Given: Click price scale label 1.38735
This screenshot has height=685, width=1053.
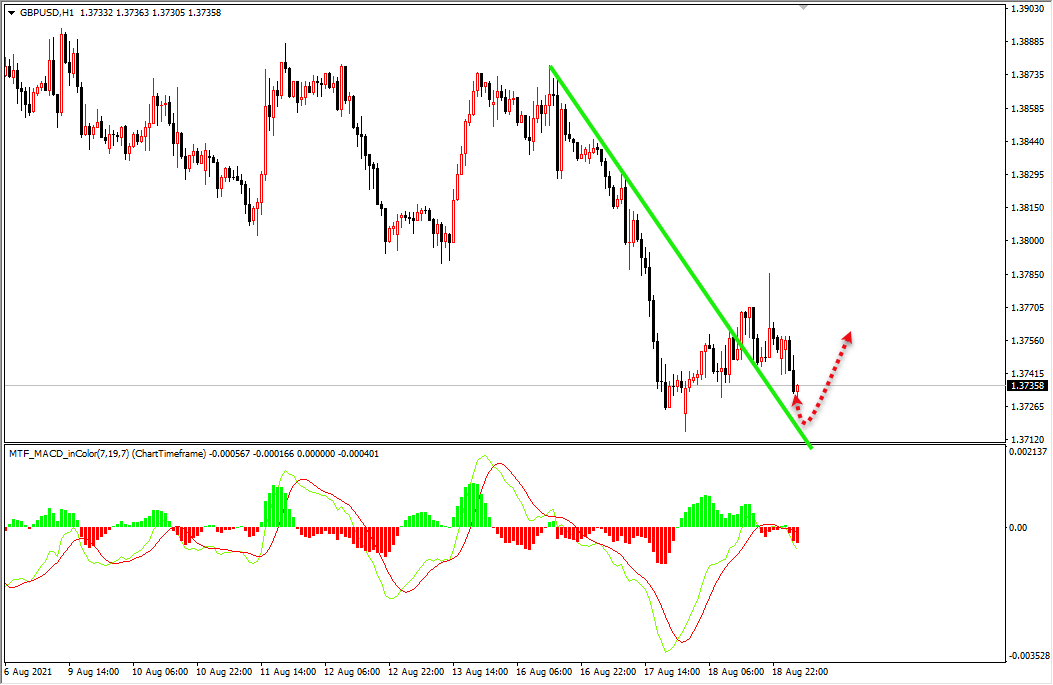Looking at the screenshot, I should point(1027,75).
